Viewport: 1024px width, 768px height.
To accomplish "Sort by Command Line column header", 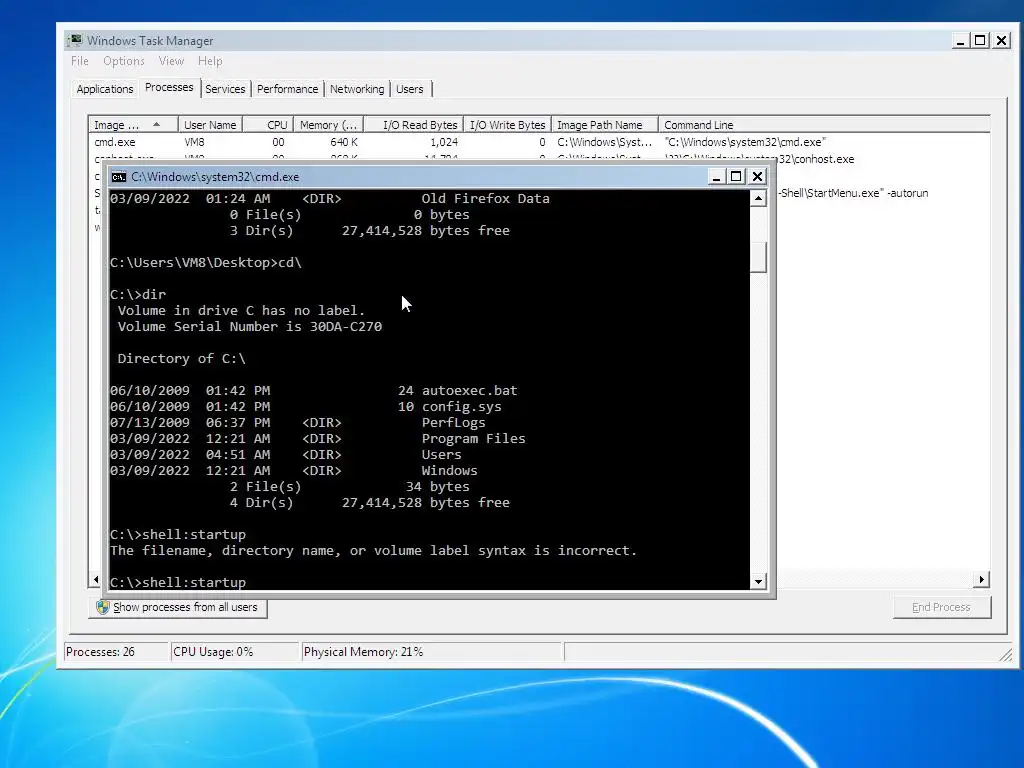I will tap(824, 125).
